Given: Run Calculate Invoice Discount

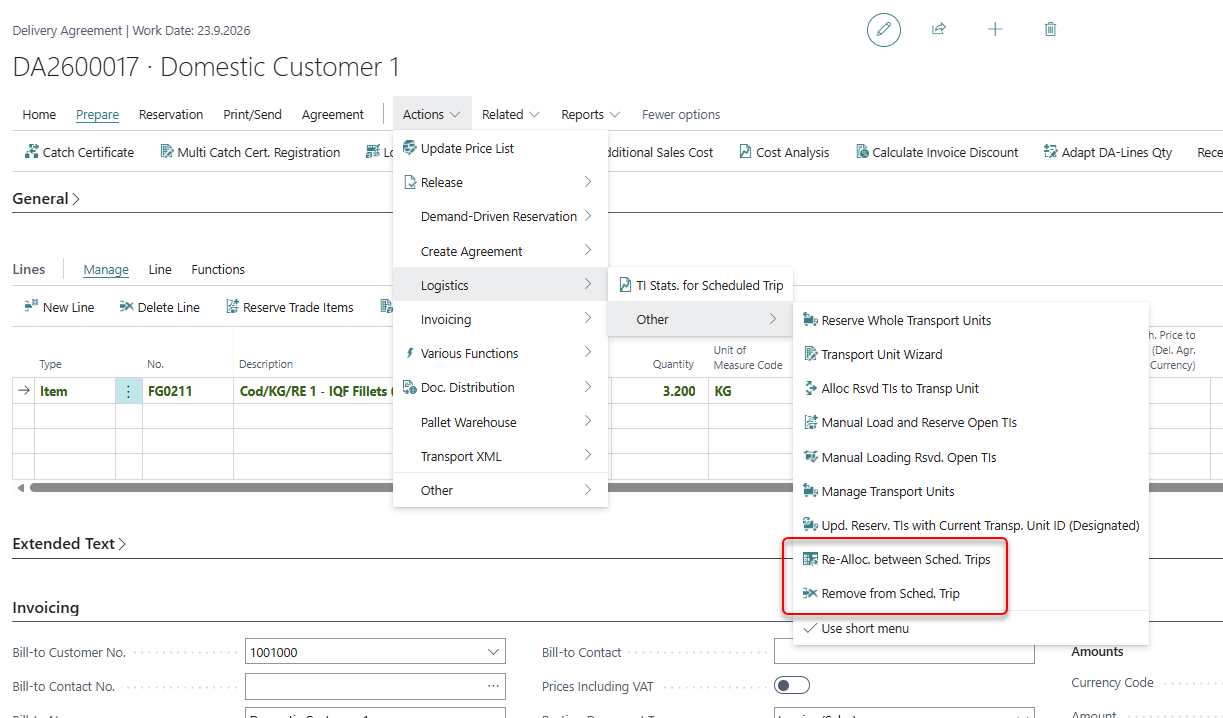Looking at the screenshot, I should (x=937, y=152).
